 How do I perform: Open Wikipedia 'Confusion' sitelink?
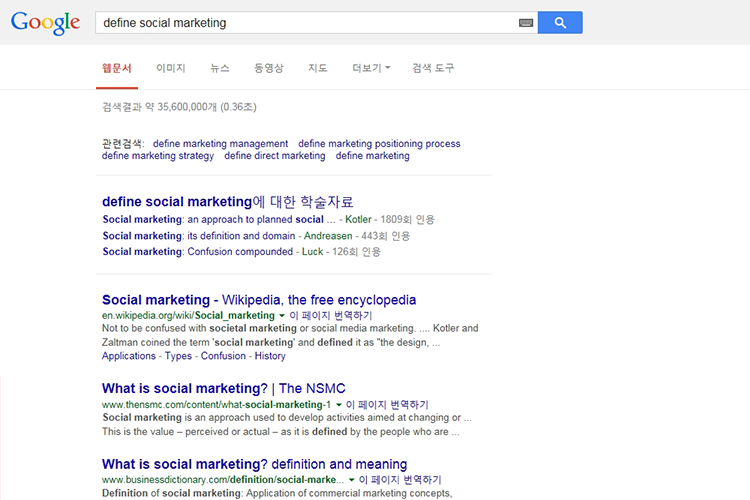coord(223,356)
